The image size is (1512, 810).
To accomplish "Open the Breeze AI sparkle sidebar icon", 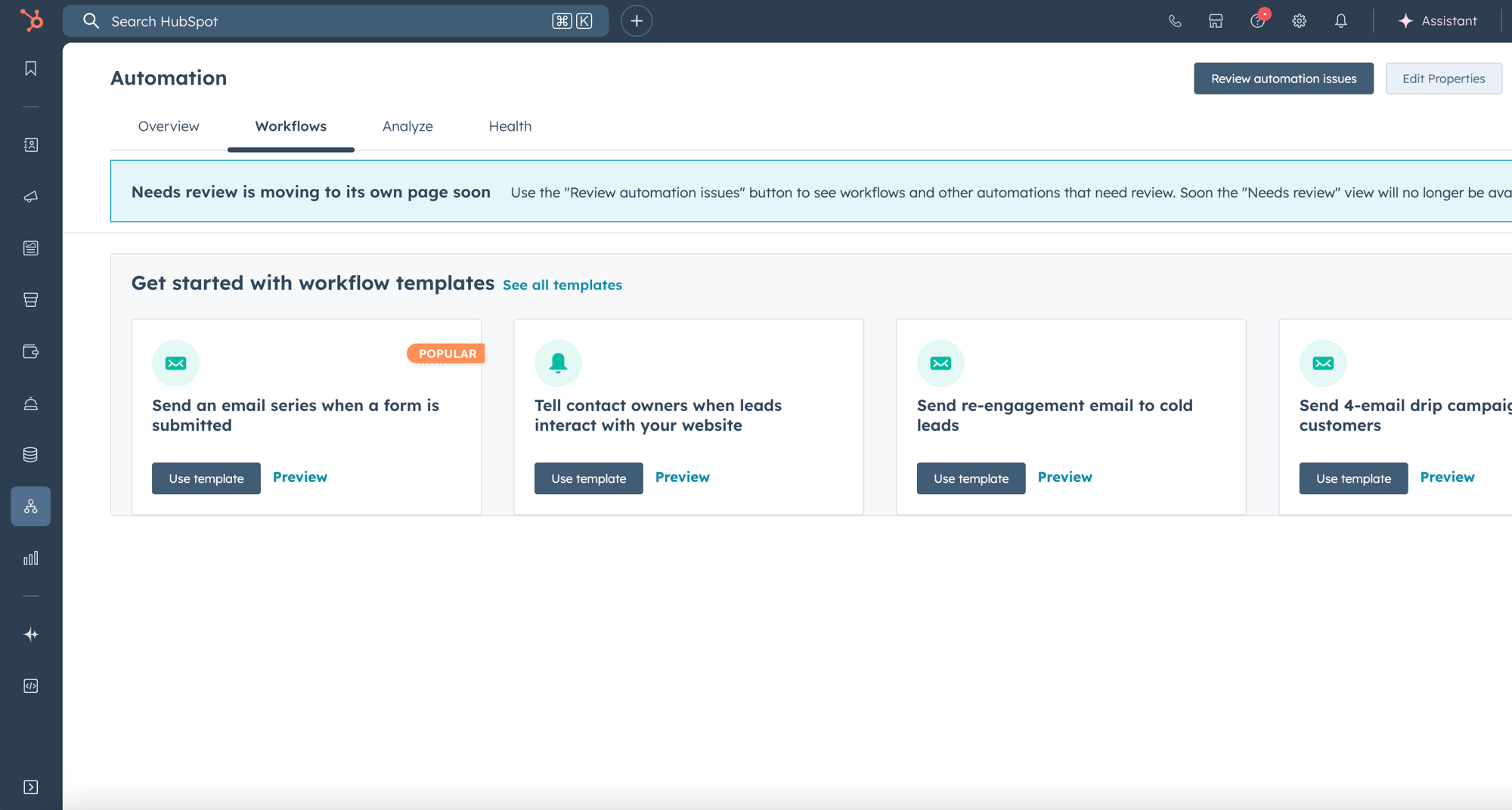I will point(31,635).
